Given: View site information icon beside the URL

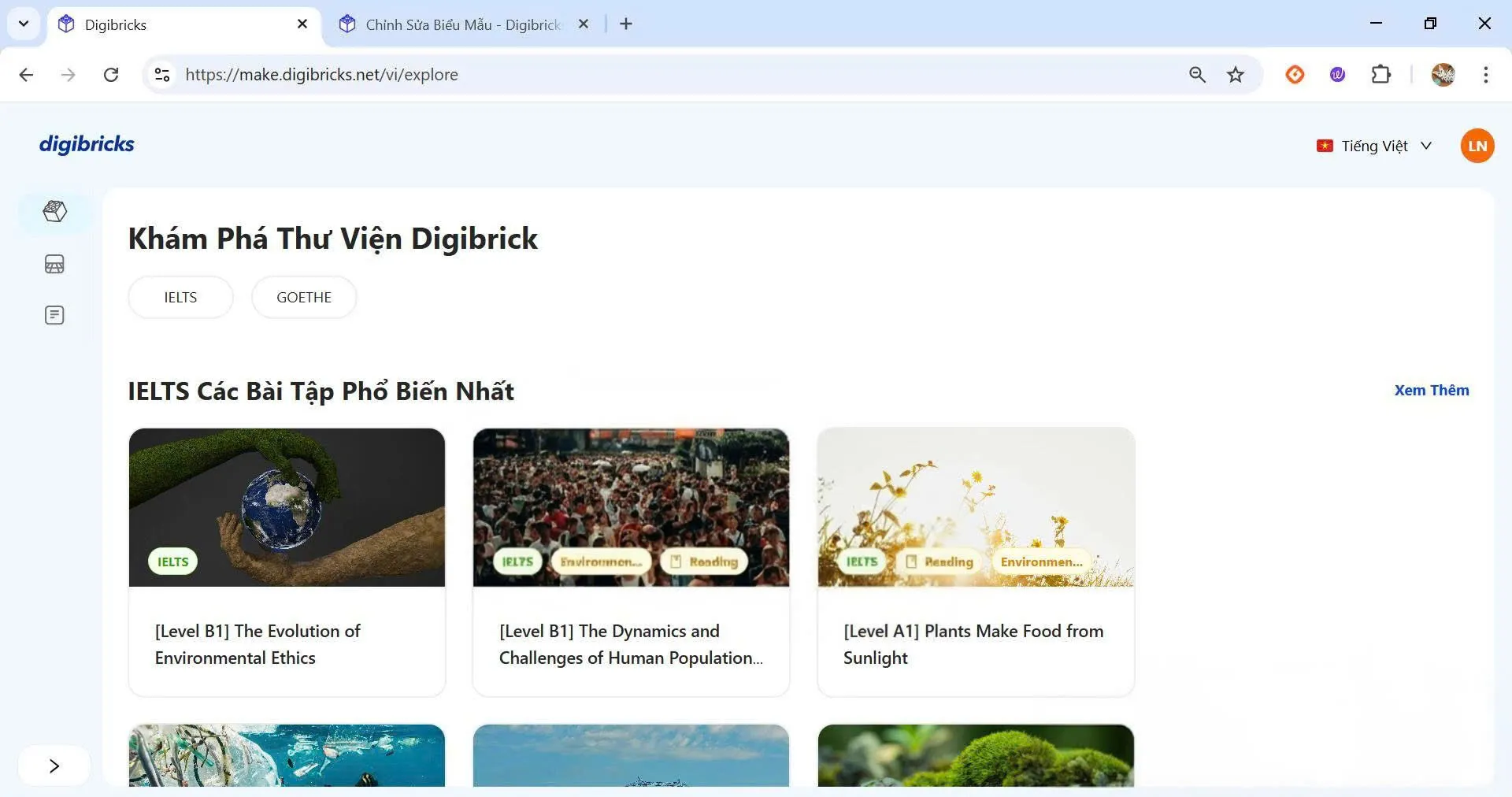Looking at the screenshot, I should click(x=162, y=75).
